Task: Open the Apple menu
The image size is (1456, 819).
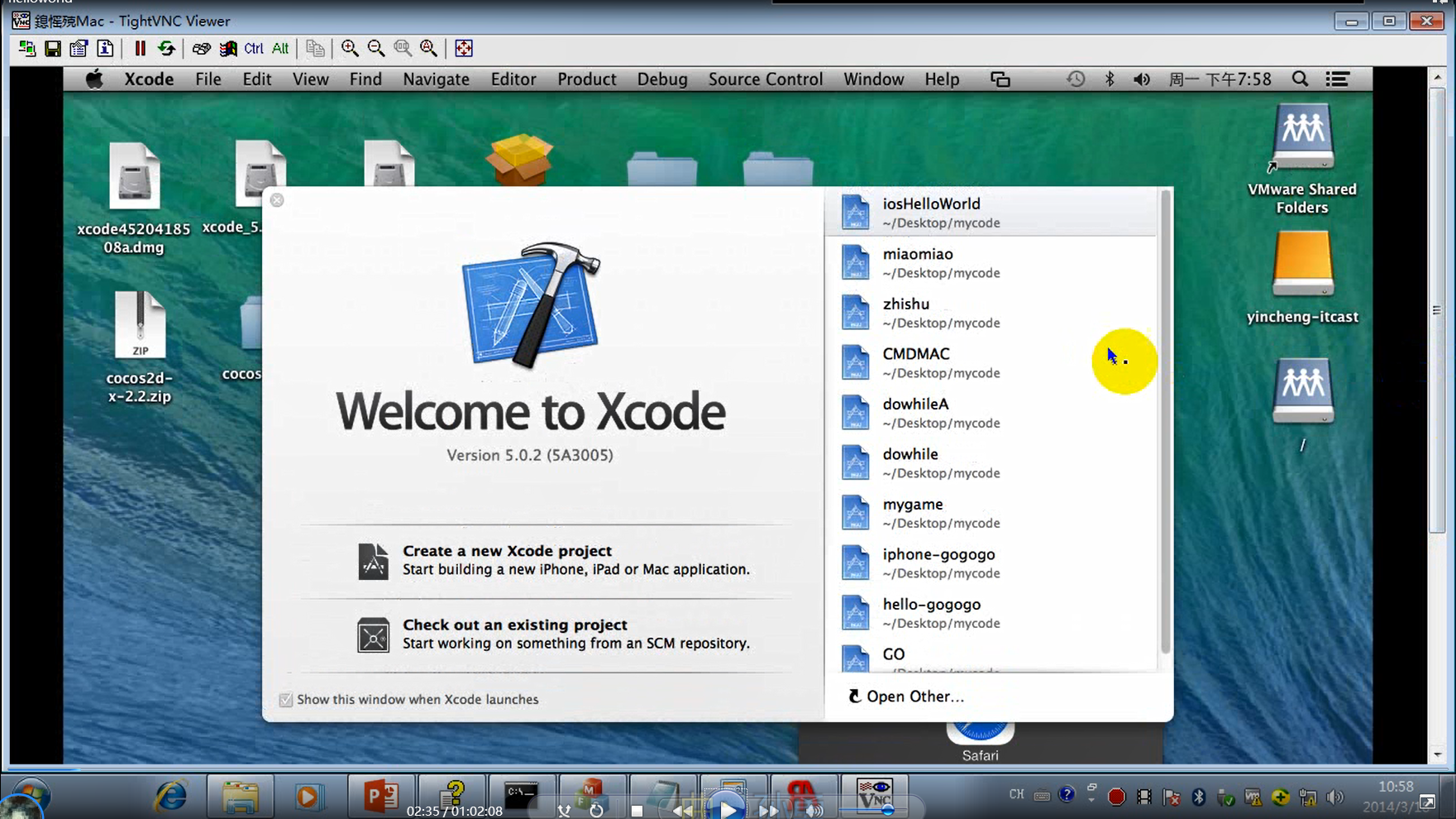Action: [94, 79]
